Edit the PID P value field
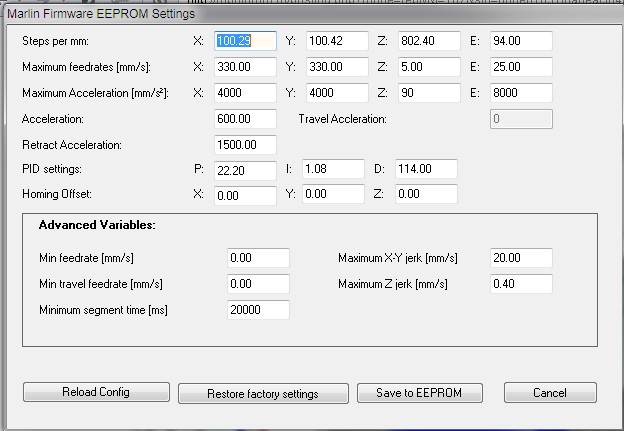Viewport: 624px width, 431px height. pyautogui.click(x=245, y=169)
